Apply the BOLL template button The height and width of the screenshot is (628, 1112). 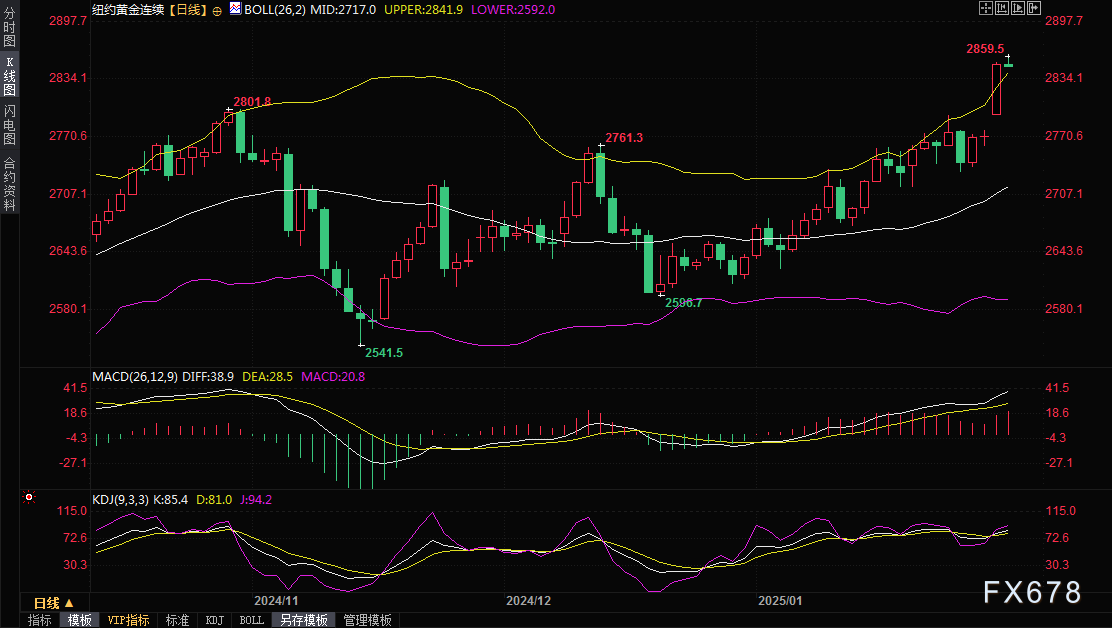point(251,620)
